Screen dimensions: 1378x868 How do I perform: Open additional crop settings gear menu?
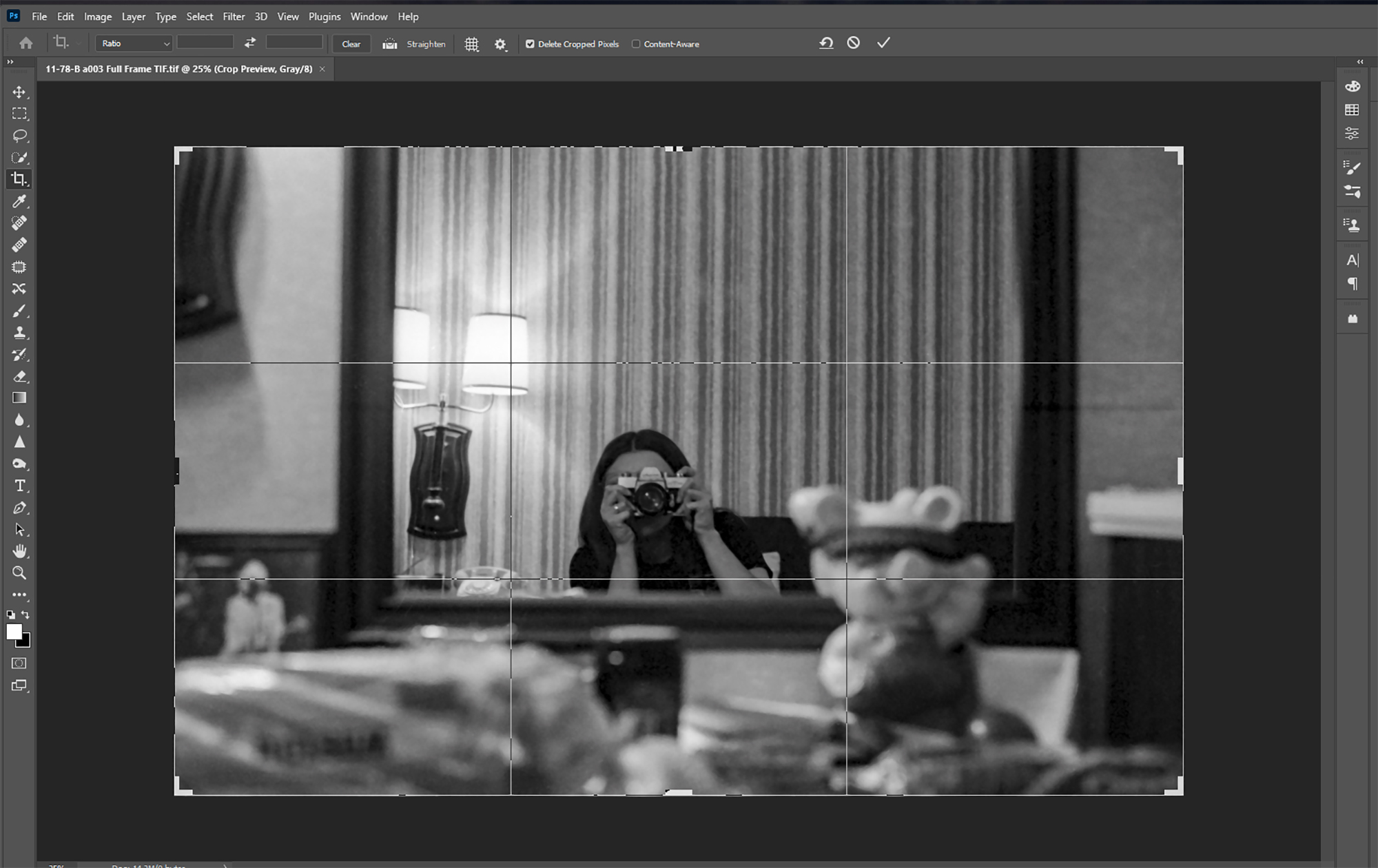[500, 44]
